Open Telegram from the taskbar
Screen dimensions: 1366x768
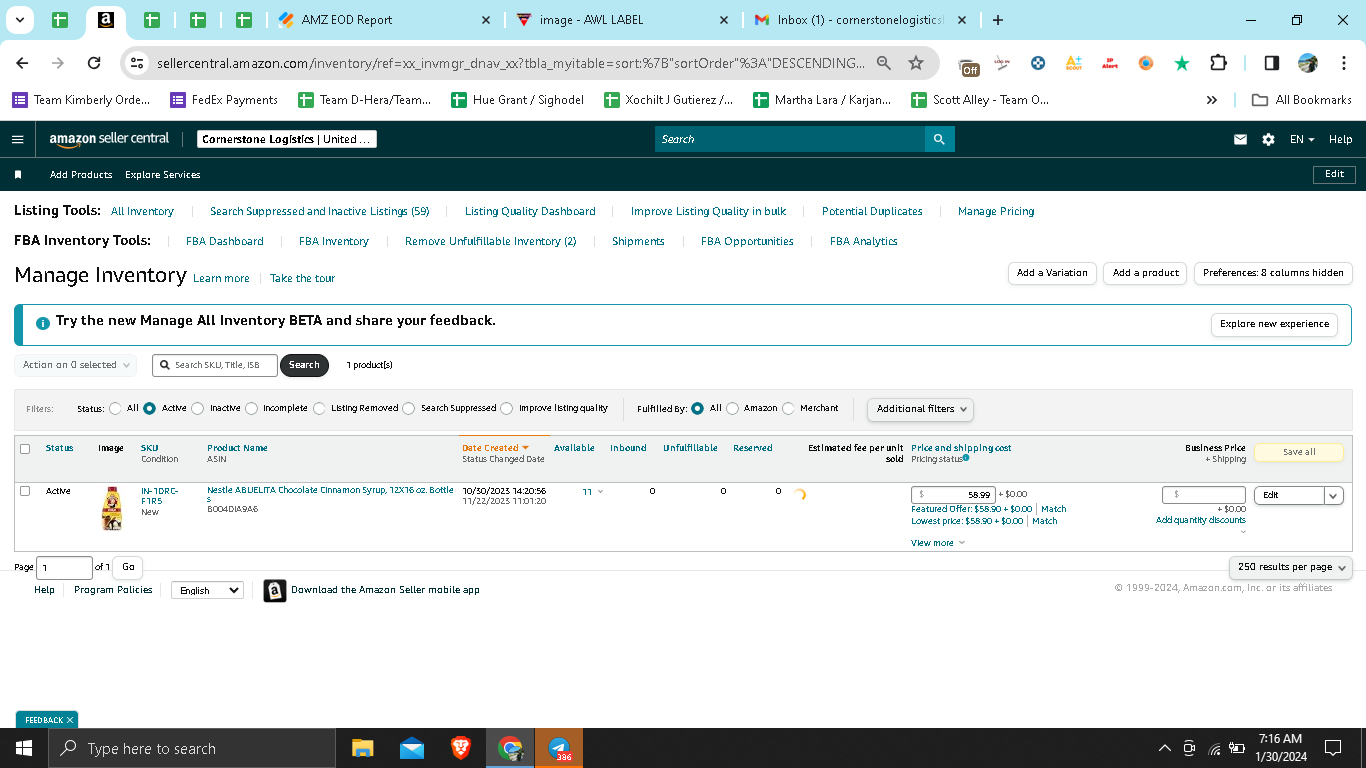(559, 748)
